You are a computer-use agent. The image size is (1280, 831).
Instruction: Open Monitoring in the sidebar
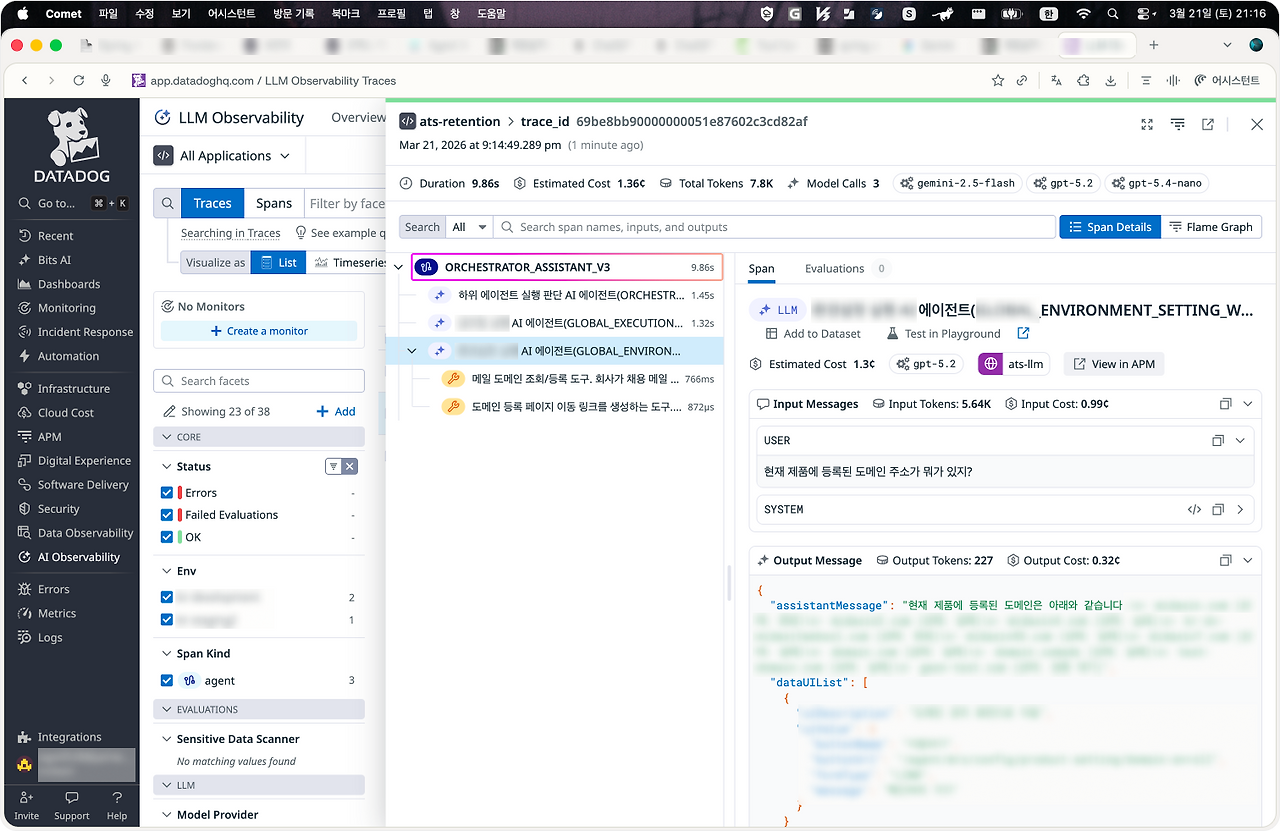coord(67,308)
